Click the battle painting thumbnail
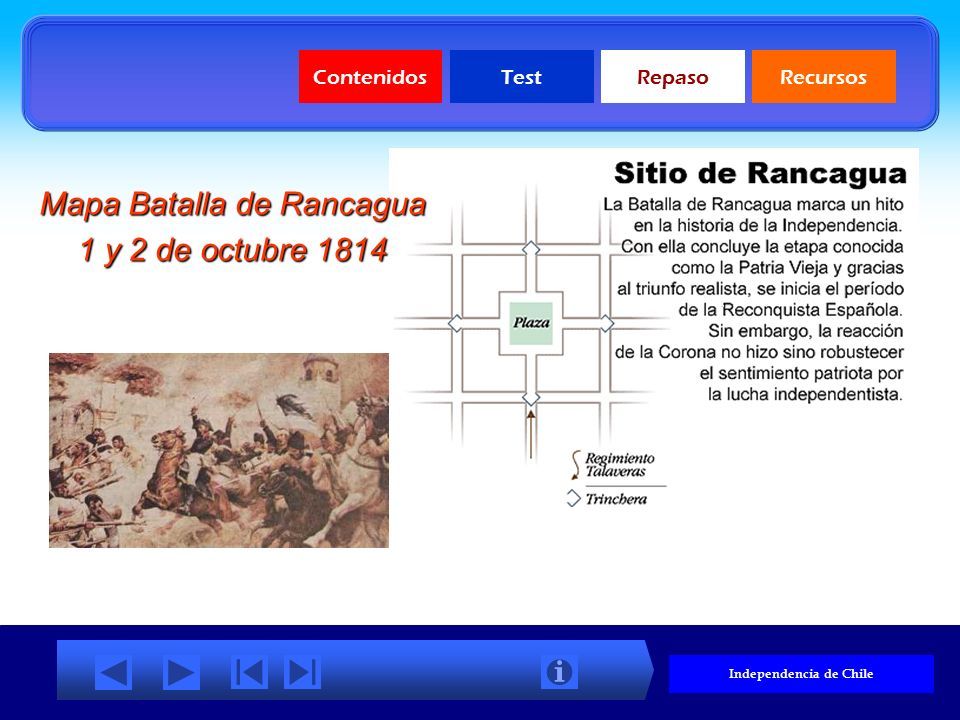Screen dimensions: 960x720 [x=219, y=450]
